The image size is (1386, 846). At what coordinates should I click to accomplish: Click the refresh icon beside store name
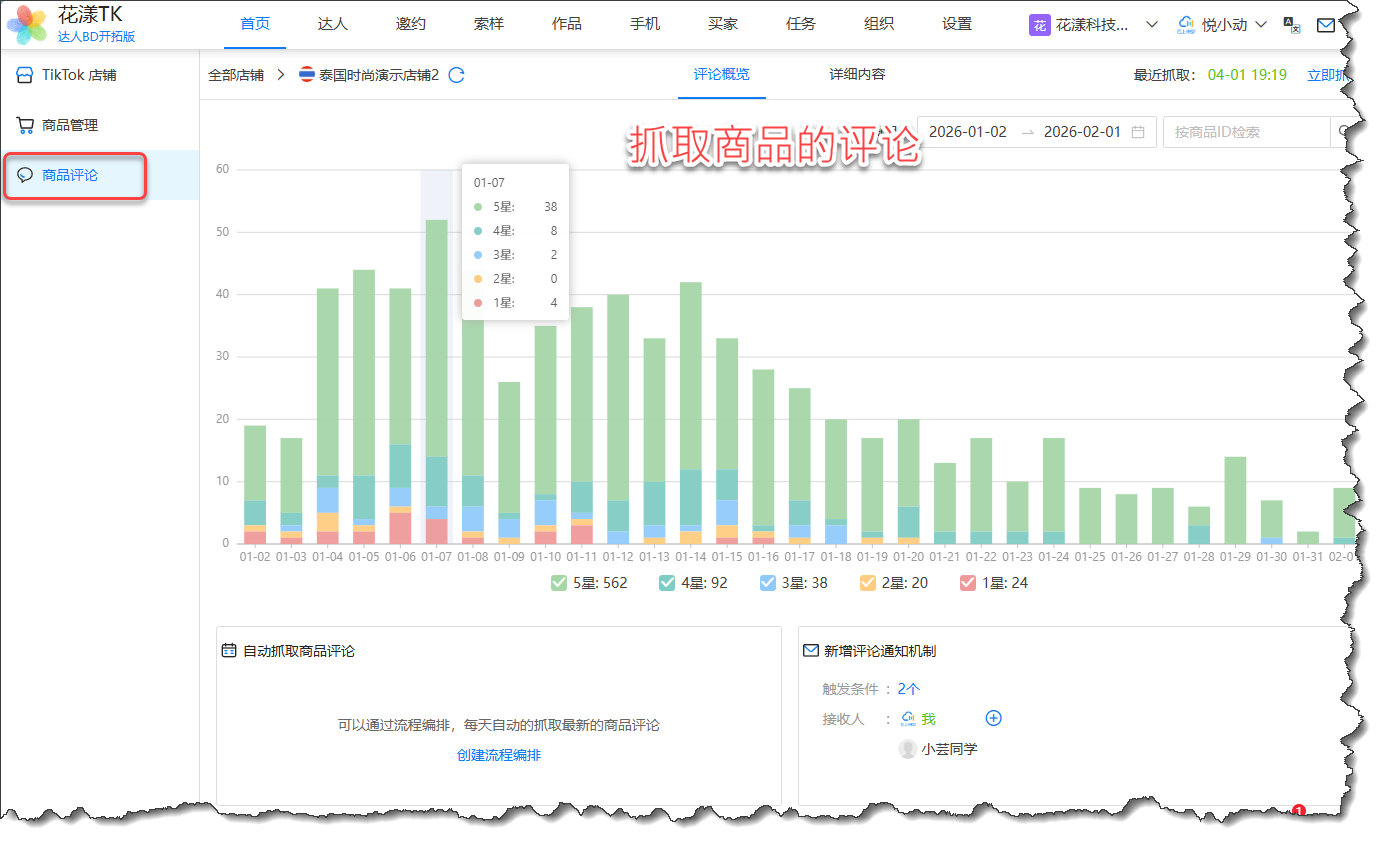[457, 75]
